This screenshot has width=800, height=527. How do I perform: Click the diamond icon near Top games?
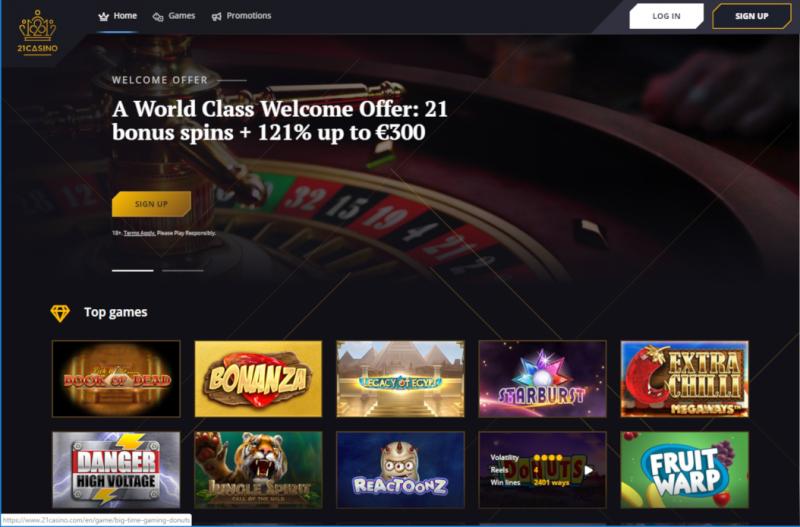coord(60,313)
